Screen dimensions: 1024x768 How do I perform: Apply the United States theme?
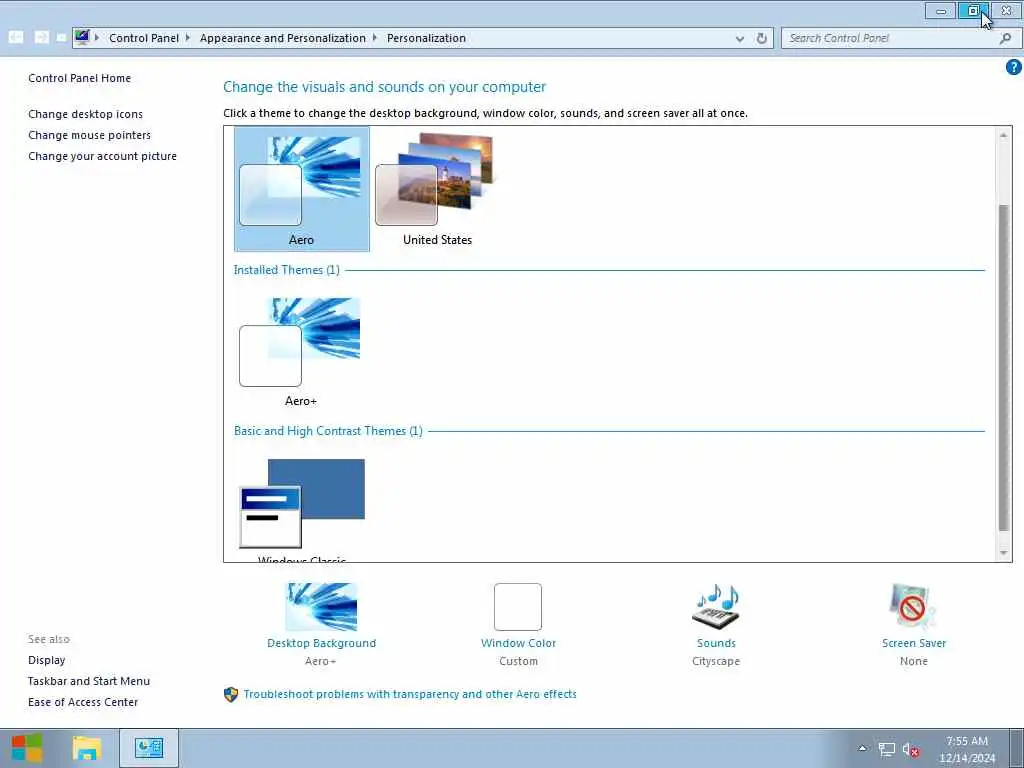point(437,189)
